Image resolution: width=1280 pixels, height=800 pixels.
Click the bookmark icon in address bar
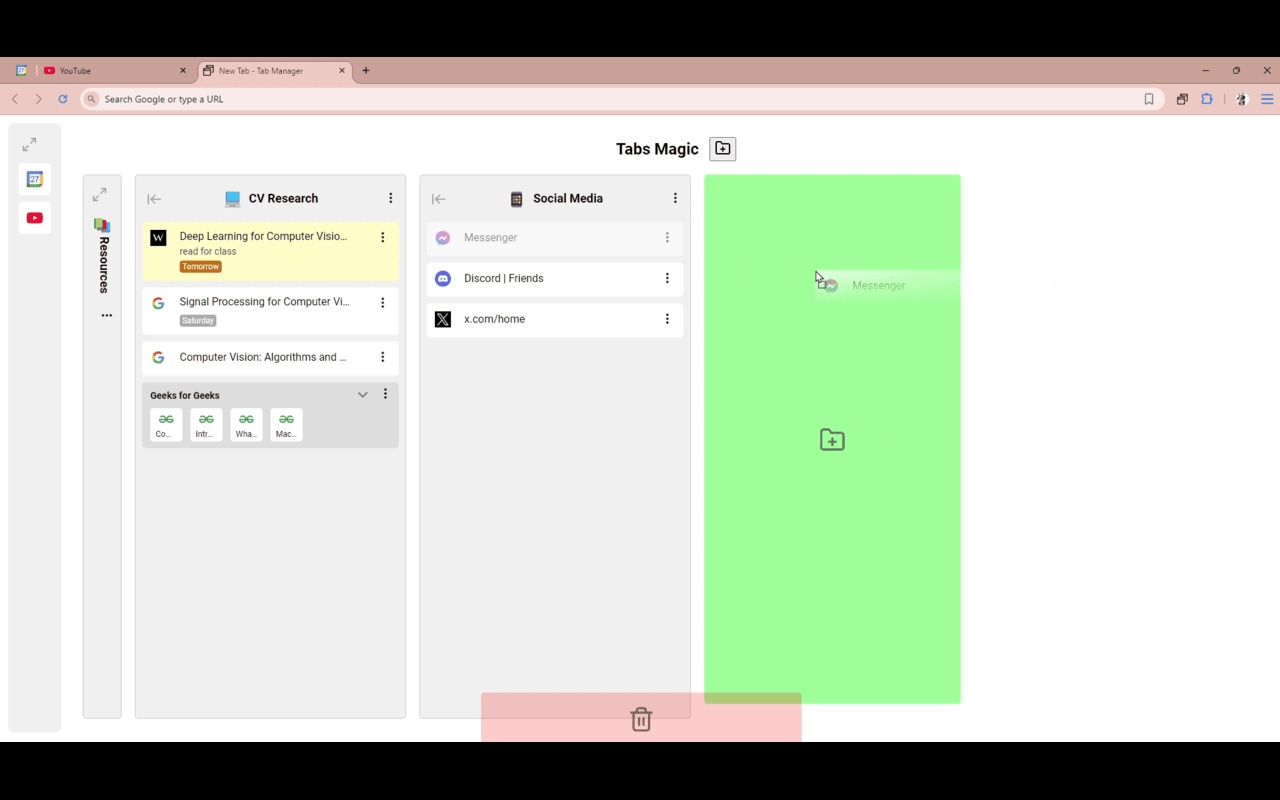tap(1149, 99)
